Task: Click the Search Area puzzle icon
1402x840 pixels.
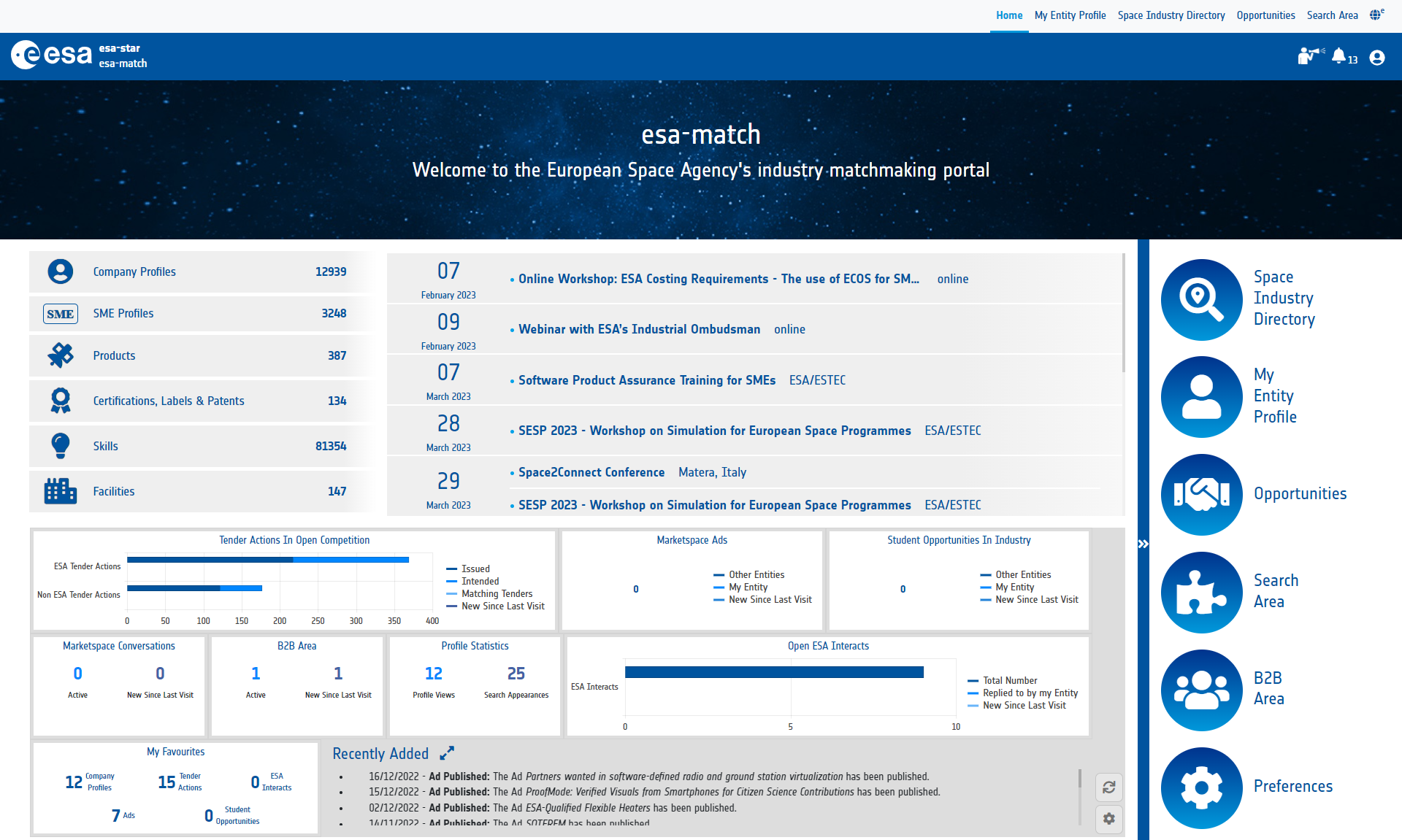Action: click(1201, 592)
